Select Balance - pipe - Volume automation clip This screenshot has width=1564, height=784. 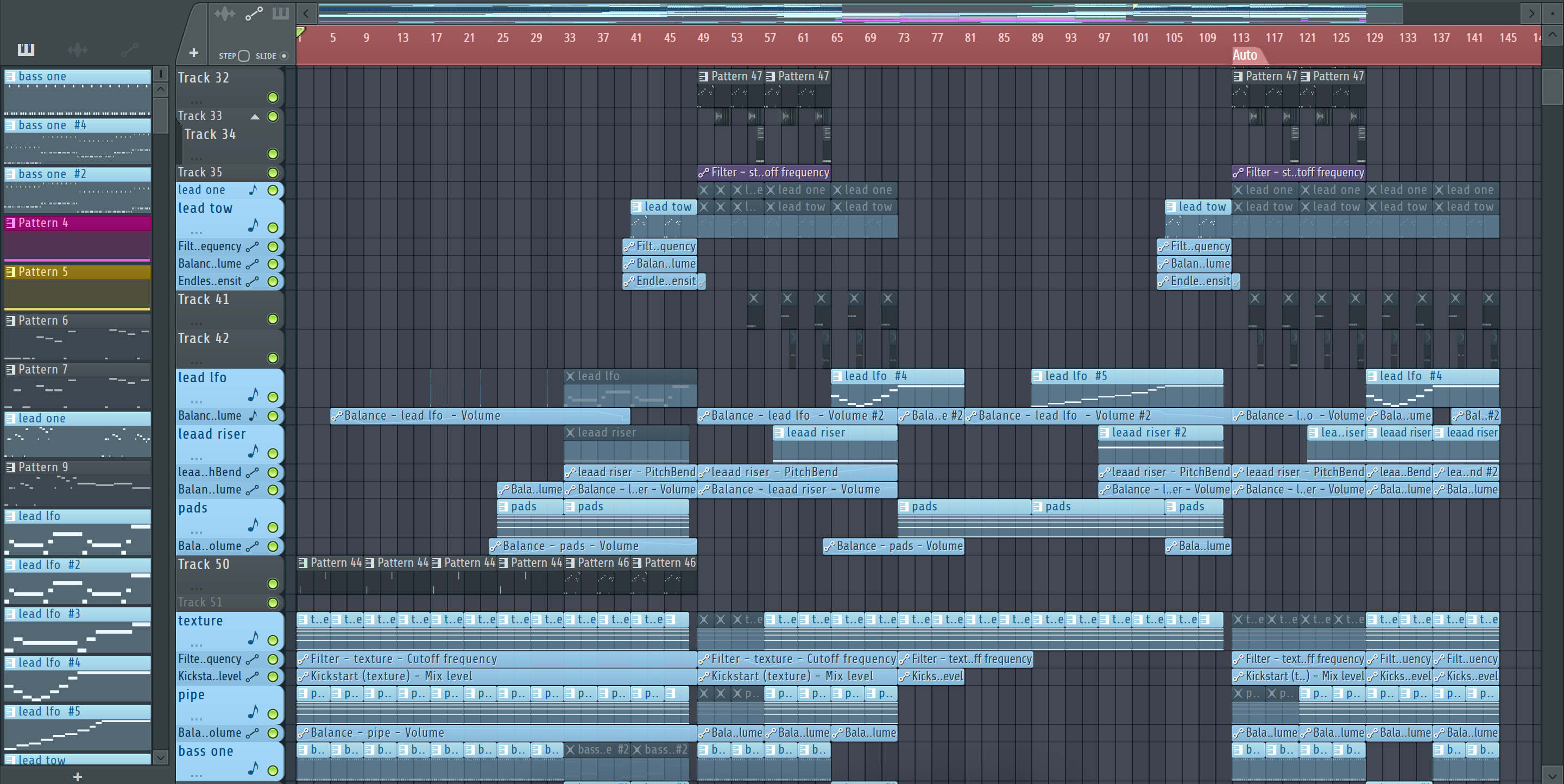(496, 732)
